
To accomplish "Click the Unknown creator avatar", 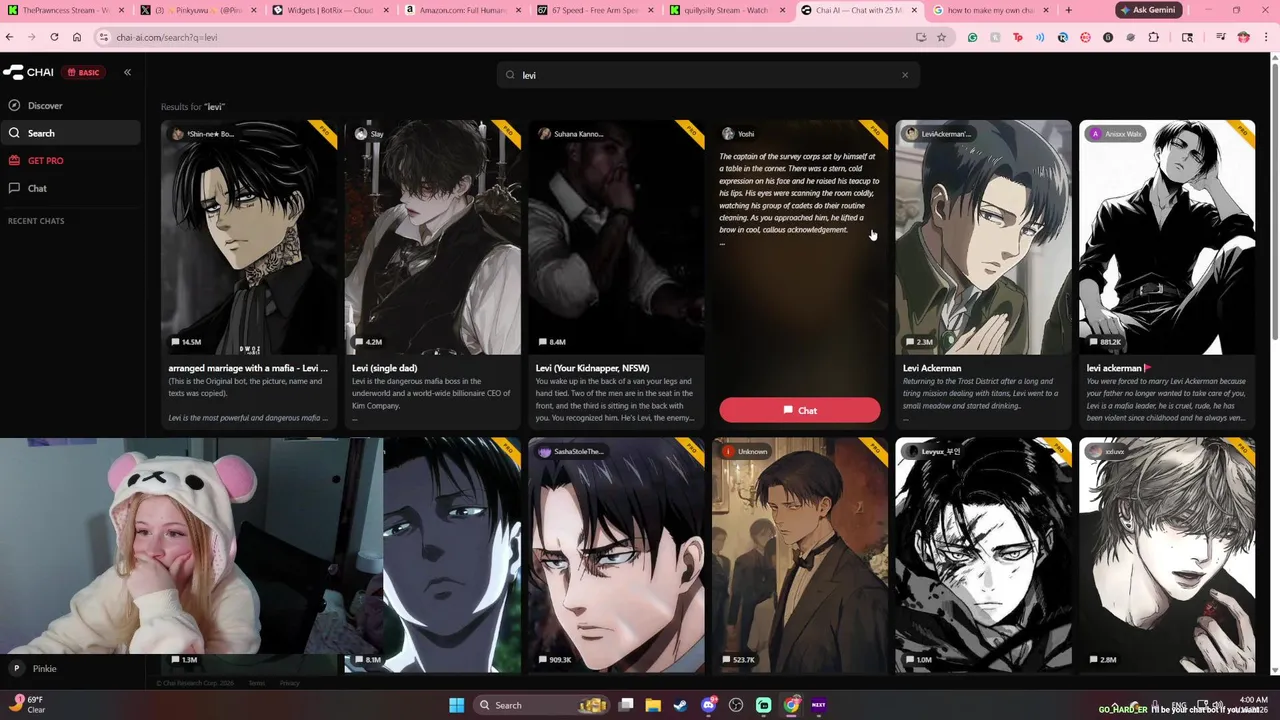I will click(728, 451).
